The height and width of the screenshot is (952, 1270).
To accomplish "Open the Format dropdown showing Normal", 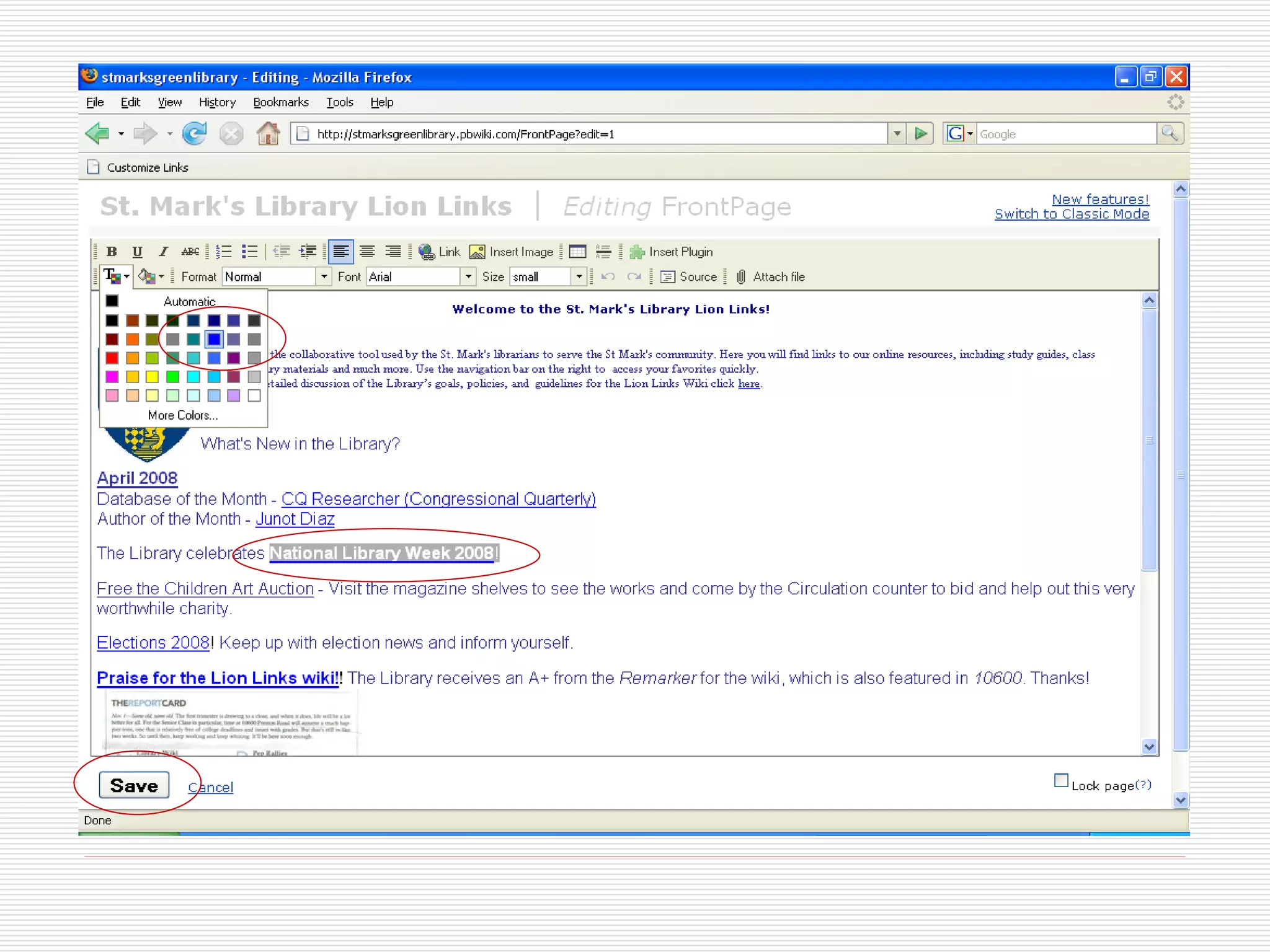I will click(x=324, y=277).
